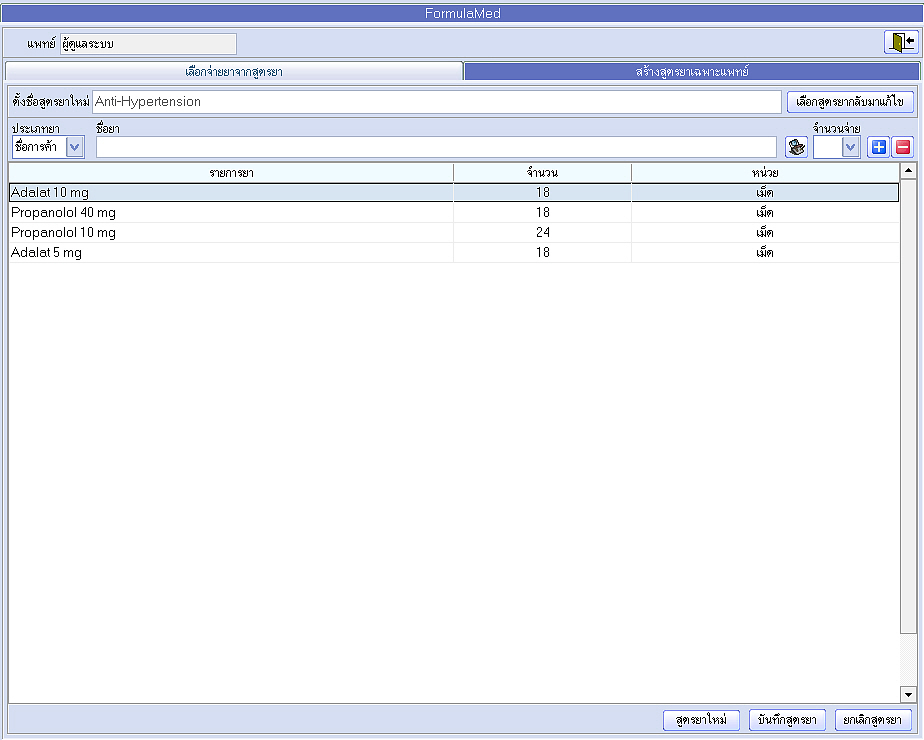The width and height of the screenshot is (924, 740).
Task: Click the ชื่อการค้า drug type combo box
Action: point(48,147)
